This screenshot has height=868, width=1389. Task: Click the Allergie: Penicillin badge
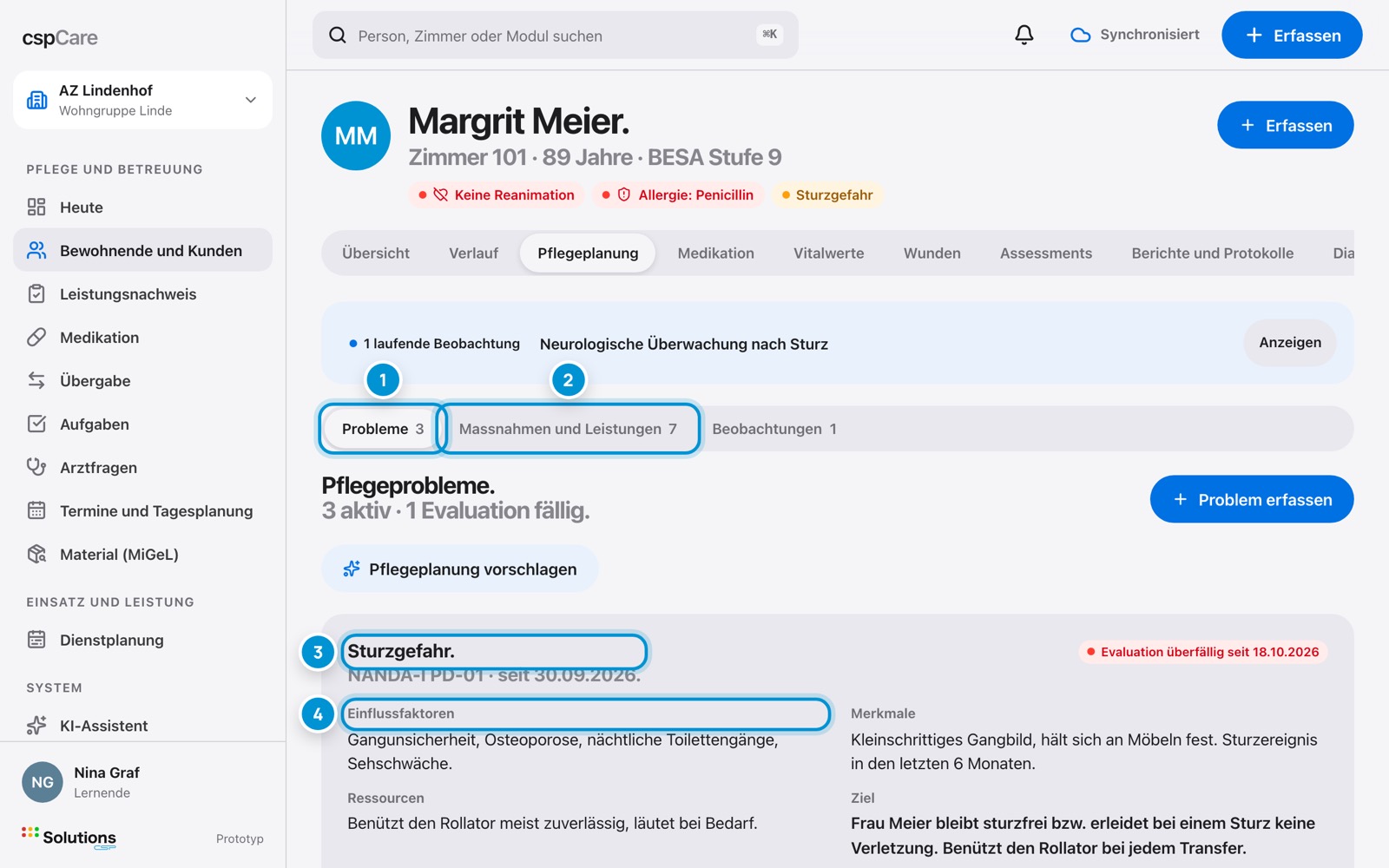coord(678,194)
